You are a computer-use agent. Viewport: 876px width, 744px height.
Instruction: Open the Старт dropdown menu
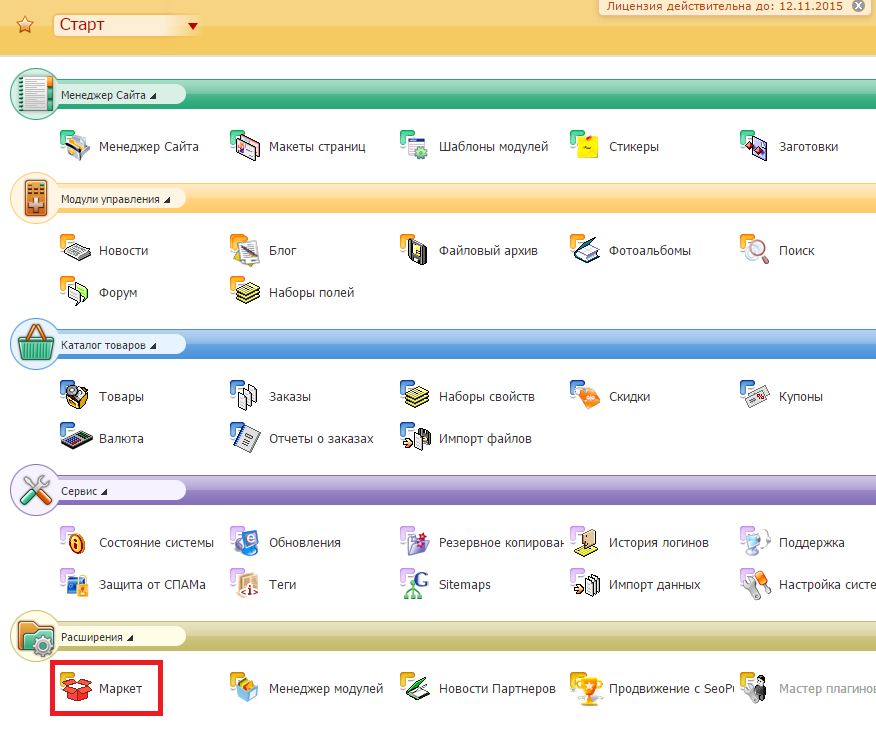click(x=192, y=25)
